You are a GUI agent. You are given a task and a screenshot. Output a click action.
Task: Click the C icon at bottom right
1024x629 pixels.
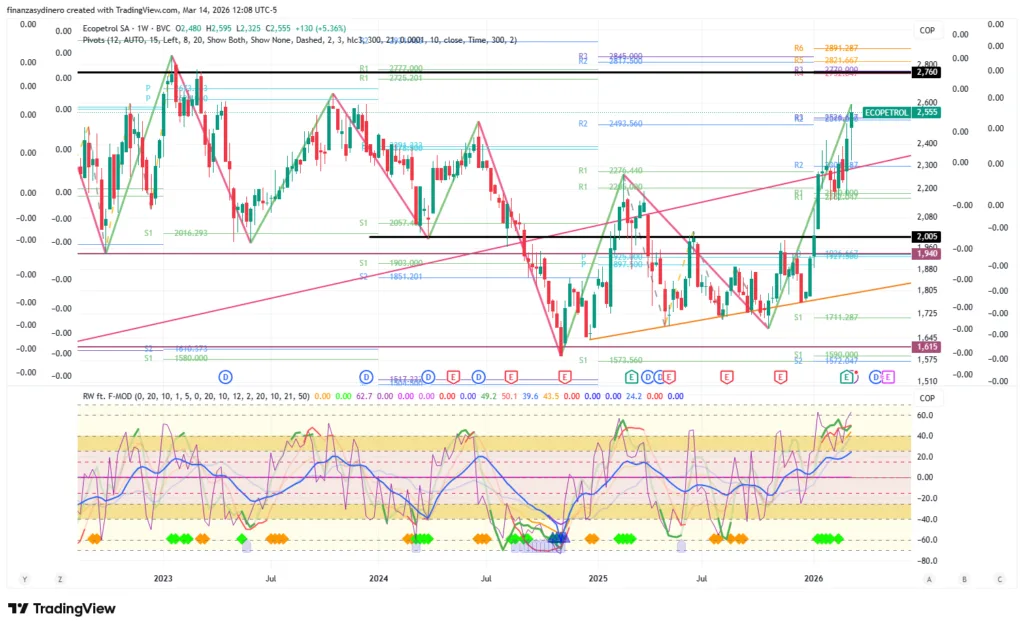tap(998, 578)
